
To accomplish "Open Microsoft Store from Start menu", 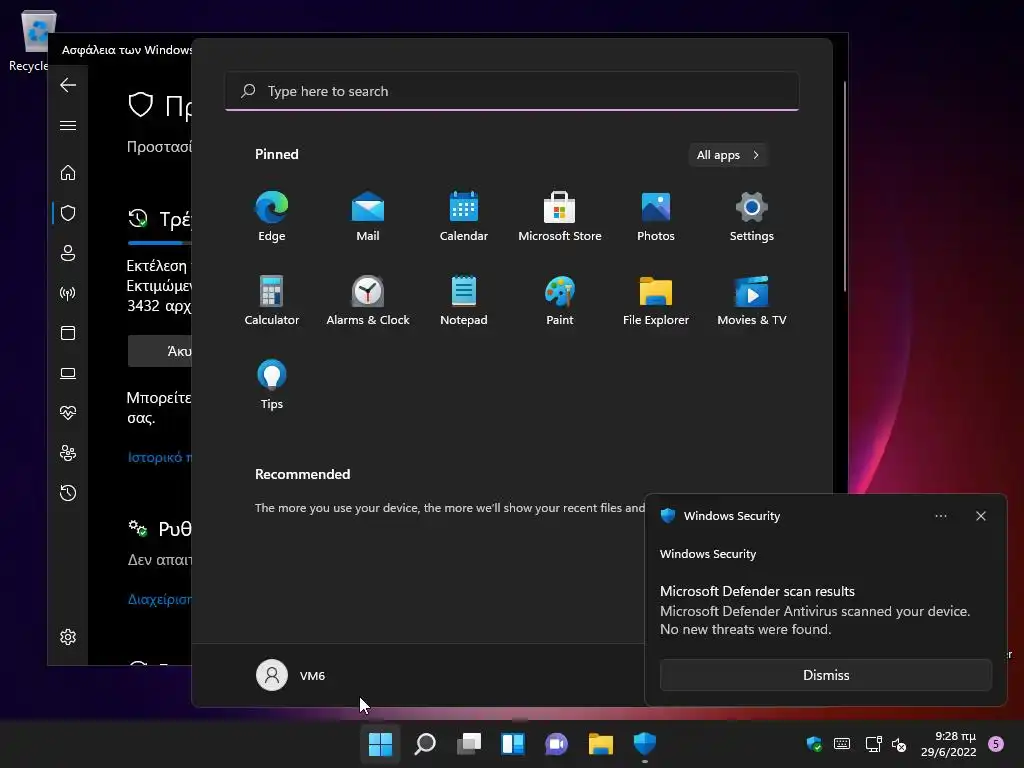I will [560, 216].
